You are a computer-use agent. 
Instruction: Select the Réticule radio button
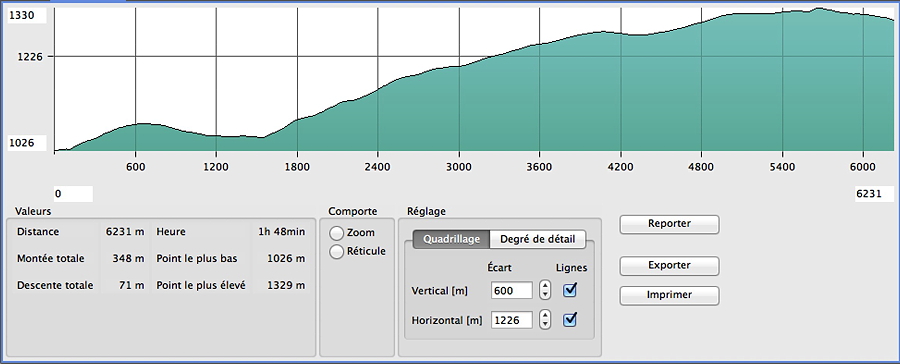(x=337, y=251)
